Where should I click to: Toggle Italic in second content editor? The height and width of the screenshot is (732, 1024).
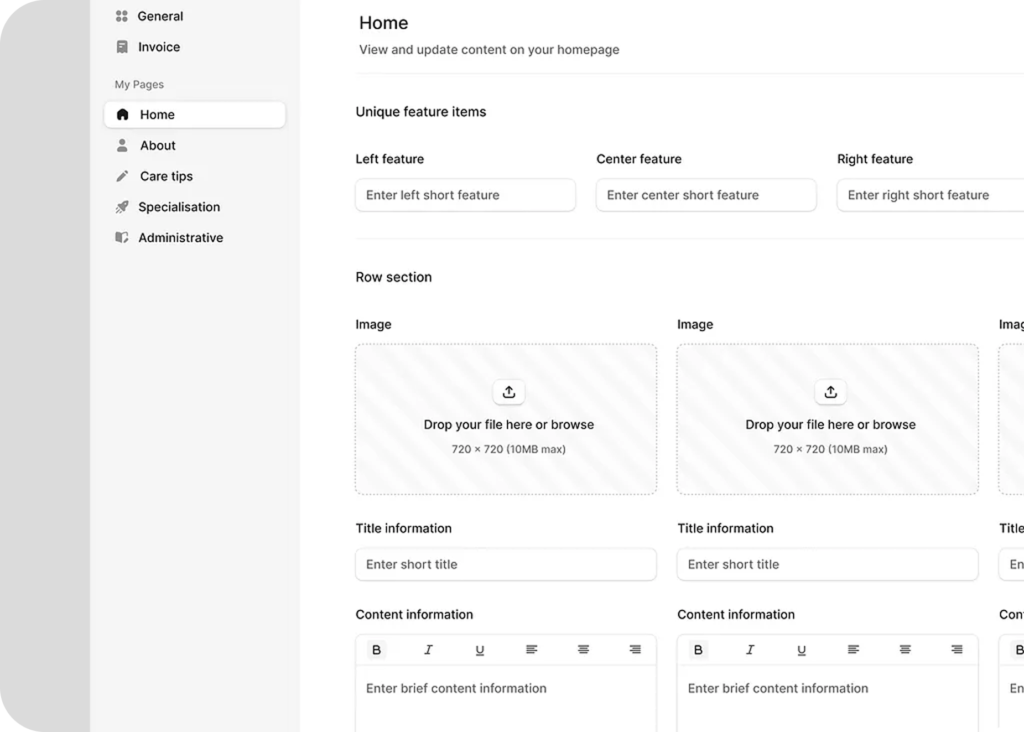750,650
